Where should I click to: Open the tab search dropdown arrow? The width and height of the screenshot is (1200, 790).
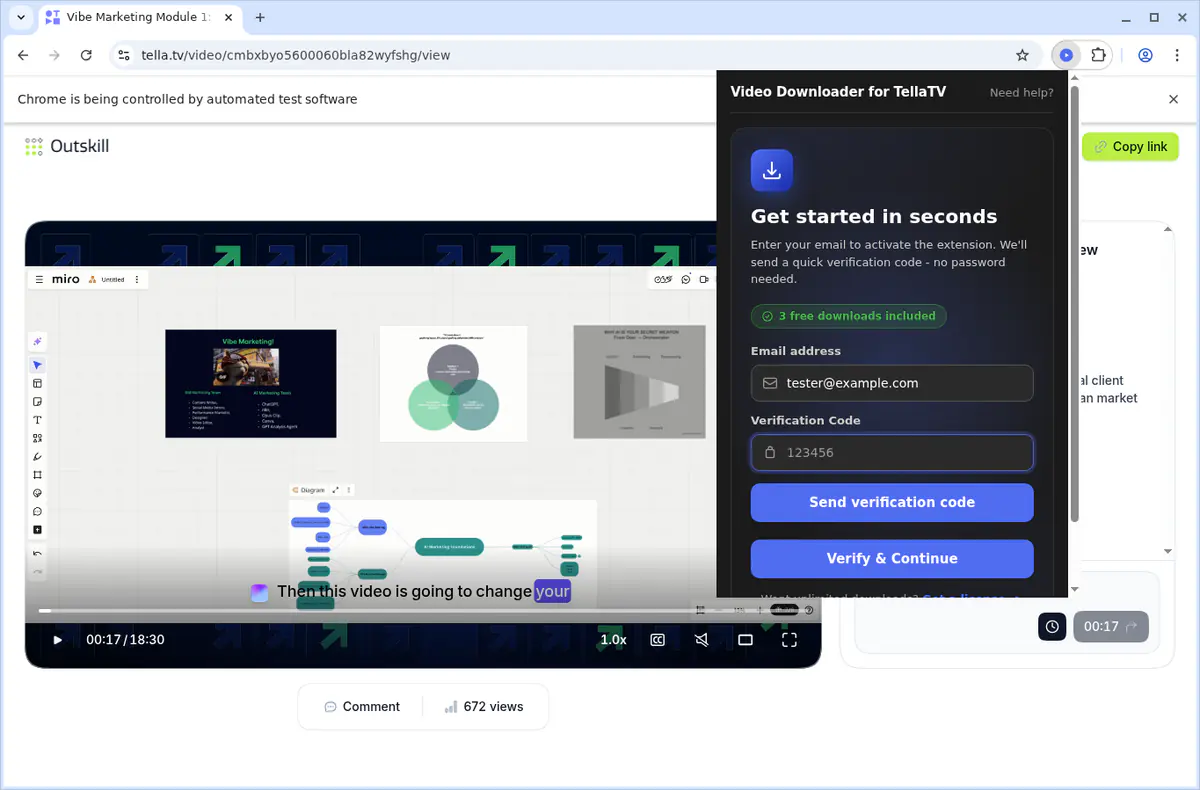point(20,17)
